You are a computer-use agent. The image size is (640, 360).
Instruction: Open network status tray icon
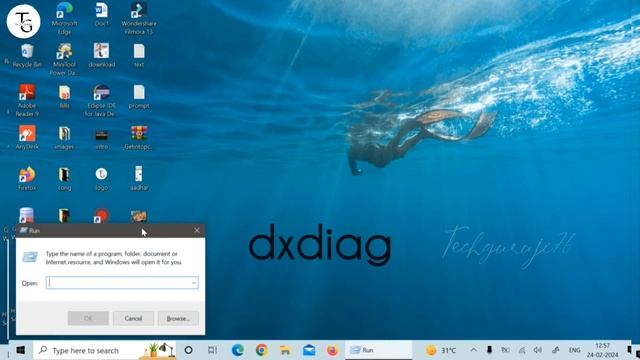[x=522, y=350]
